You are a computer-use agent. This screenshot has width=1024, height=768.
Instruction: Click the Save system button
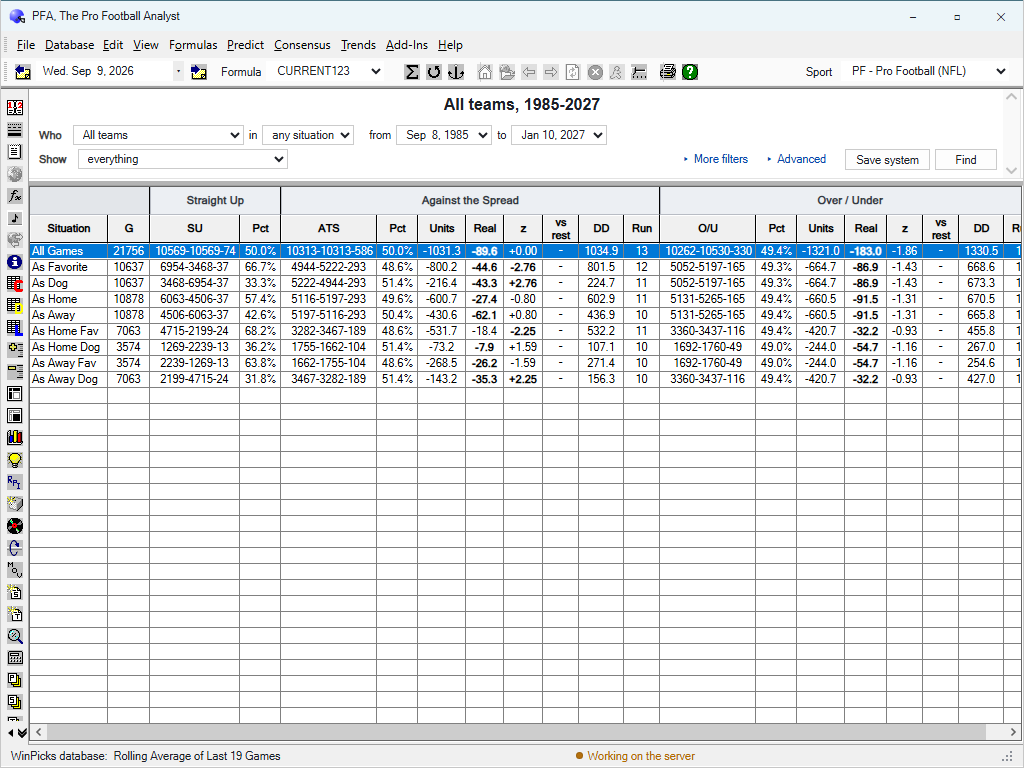pyautogui.click(x=887, y=160)
